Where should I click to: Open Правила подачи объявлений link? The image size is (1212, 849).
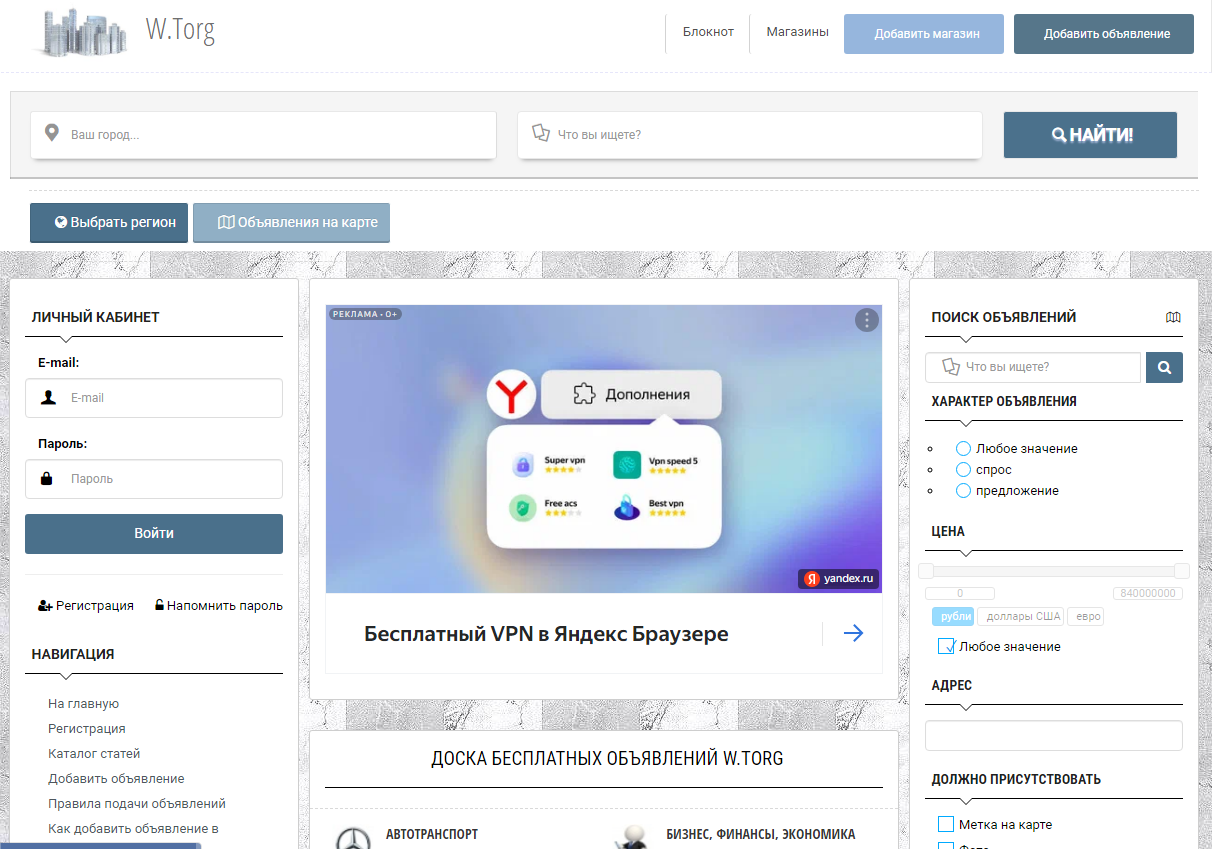pyautogui.click(x=137, y=804)
